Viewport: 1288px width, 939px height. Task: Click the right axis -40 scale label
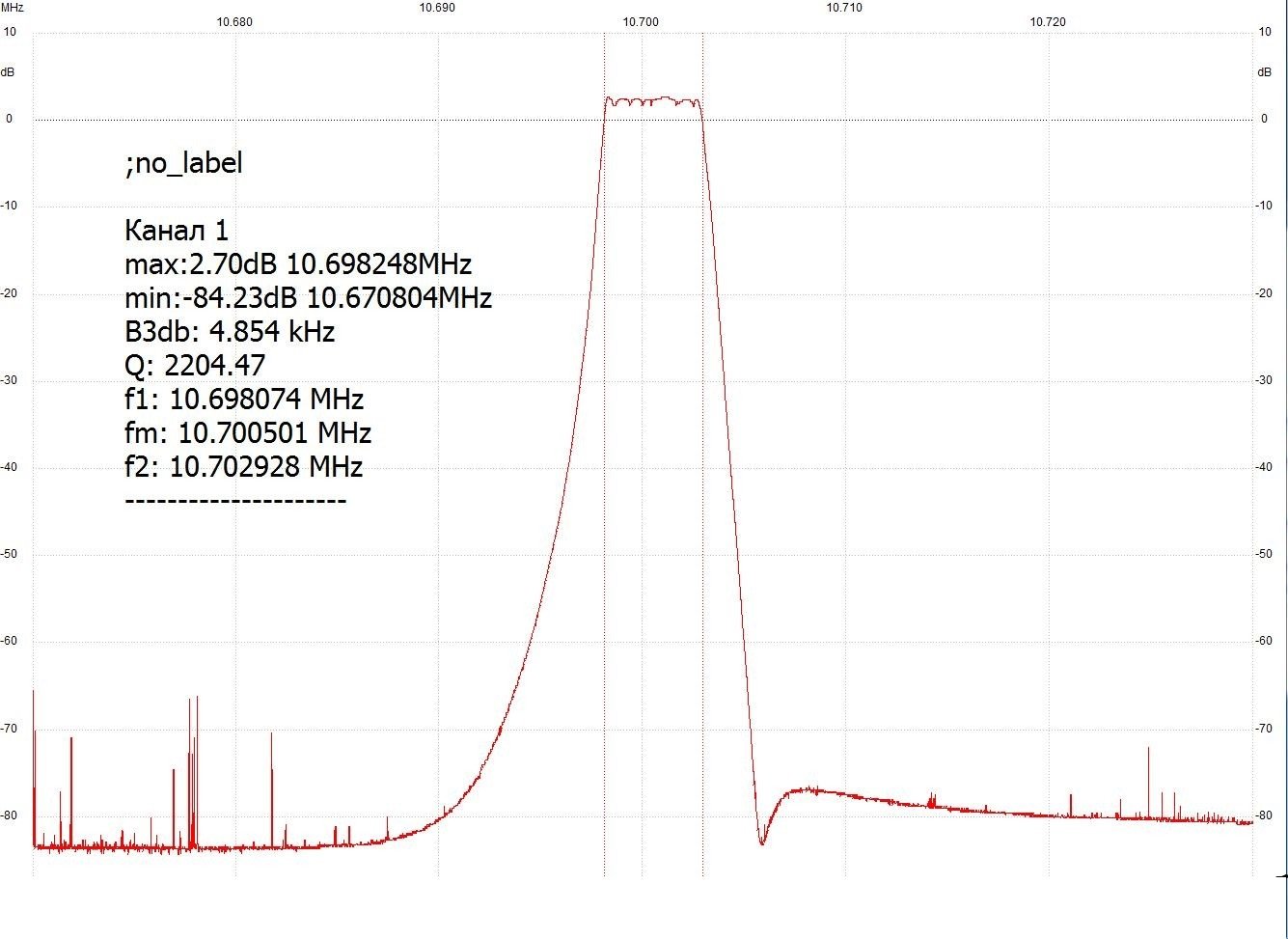[x=1264, y=467]
